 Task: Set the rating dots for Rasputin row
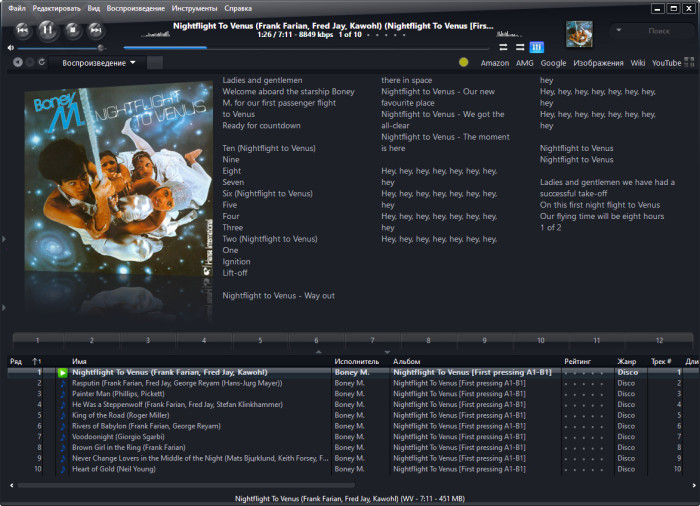(583, 384)
